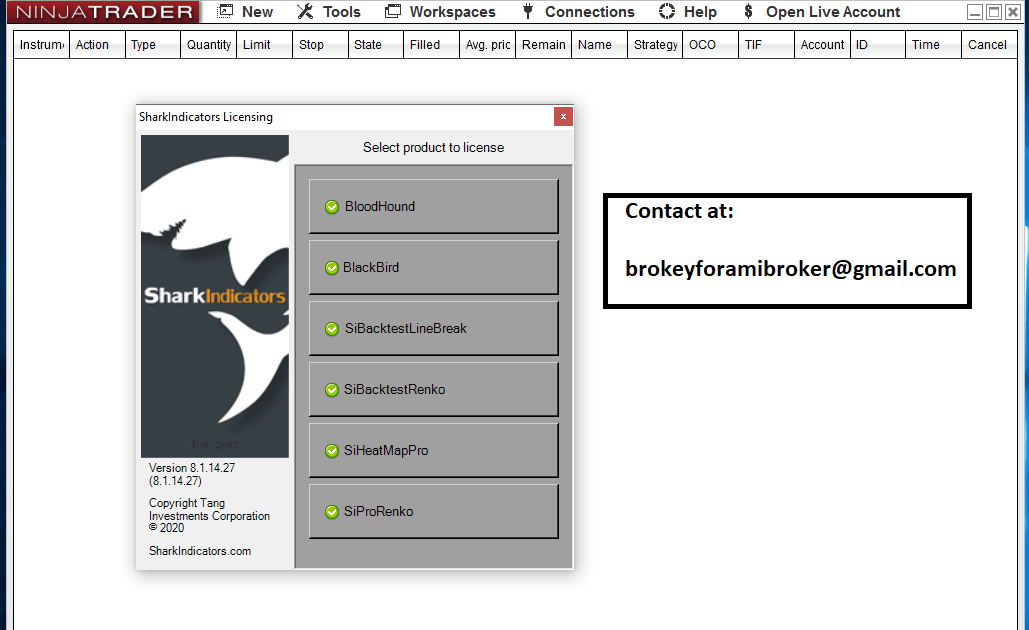Click the Tools wrench icon
The width and height of the screenshot is (1029, 630).
pyautogui.click(x=305, y=11)
